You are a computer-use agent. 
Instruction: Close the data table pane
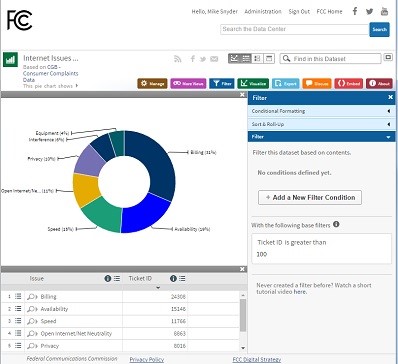242,269
